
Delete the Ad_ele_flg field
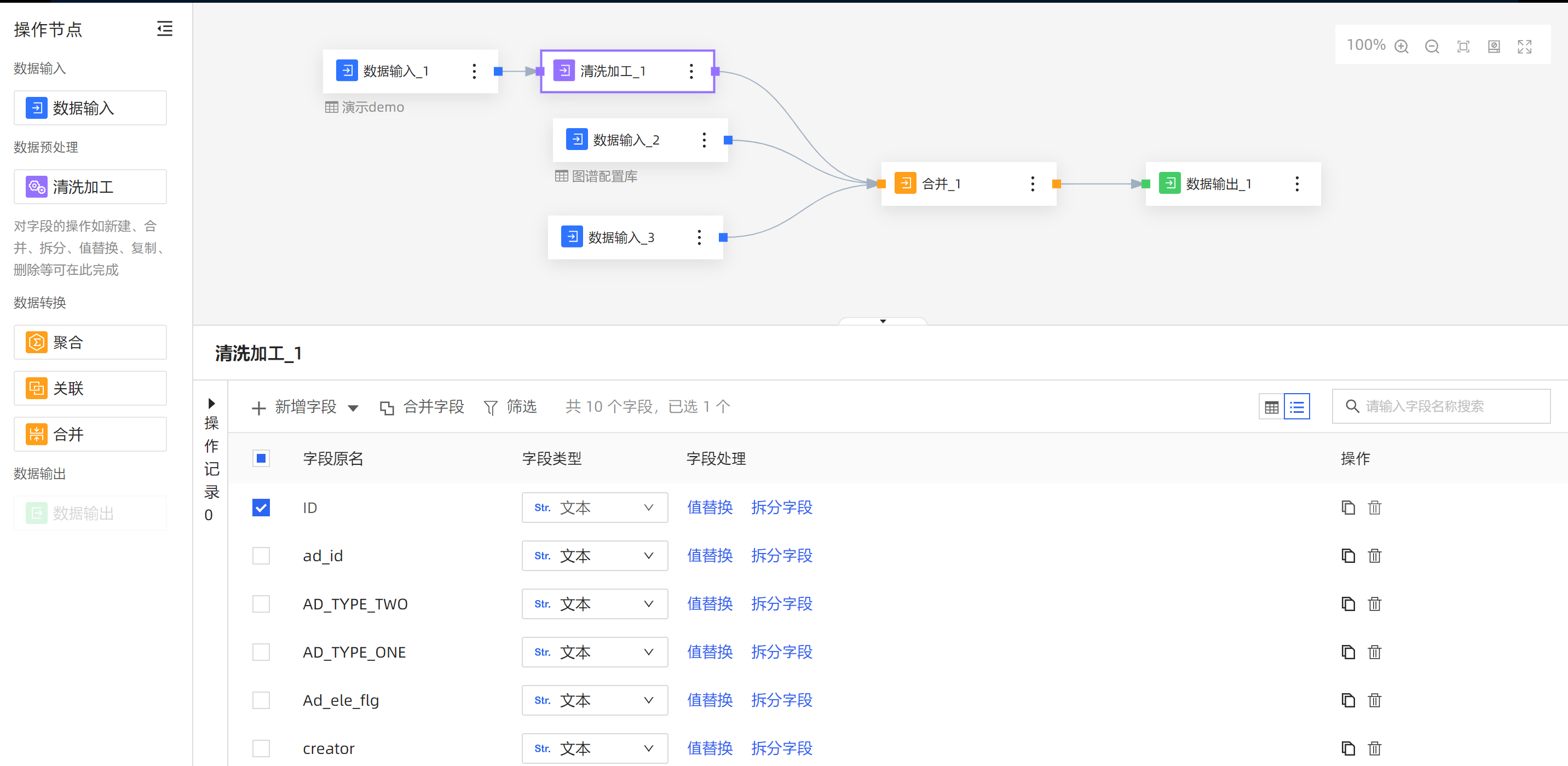click(x=1374, y=700)
